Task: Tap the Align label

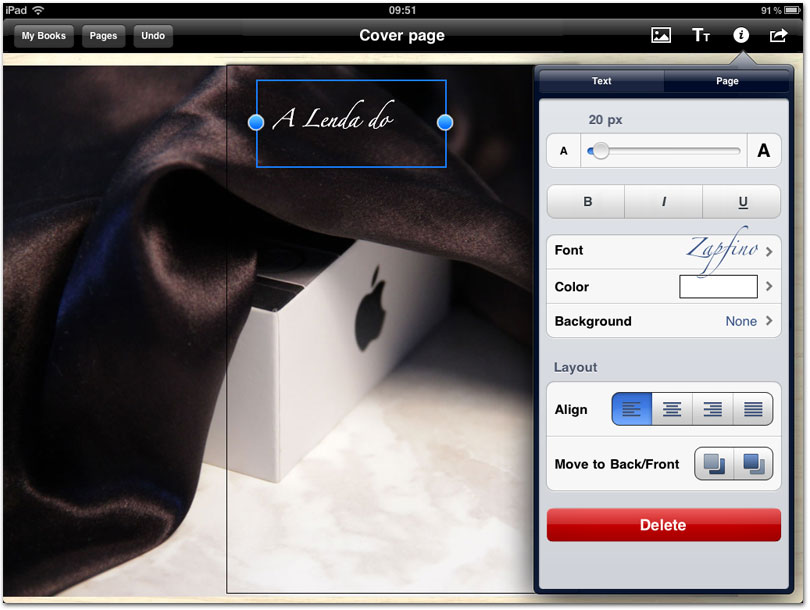Action: [571, 410]
